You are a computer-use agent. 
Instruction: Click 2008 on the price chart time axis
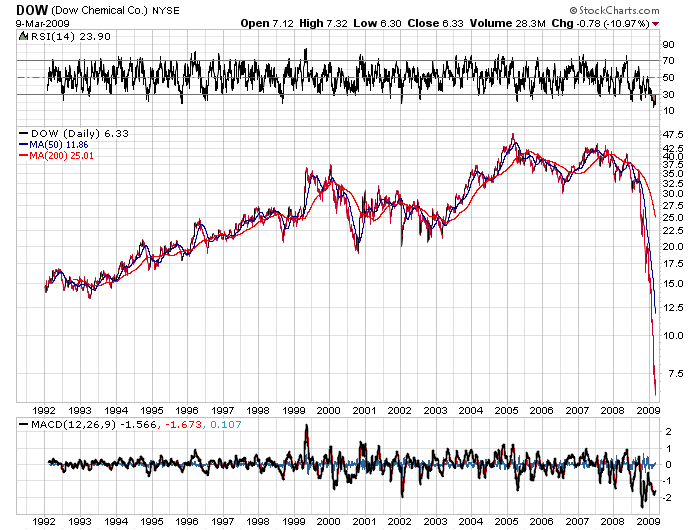tap(612, 410)
